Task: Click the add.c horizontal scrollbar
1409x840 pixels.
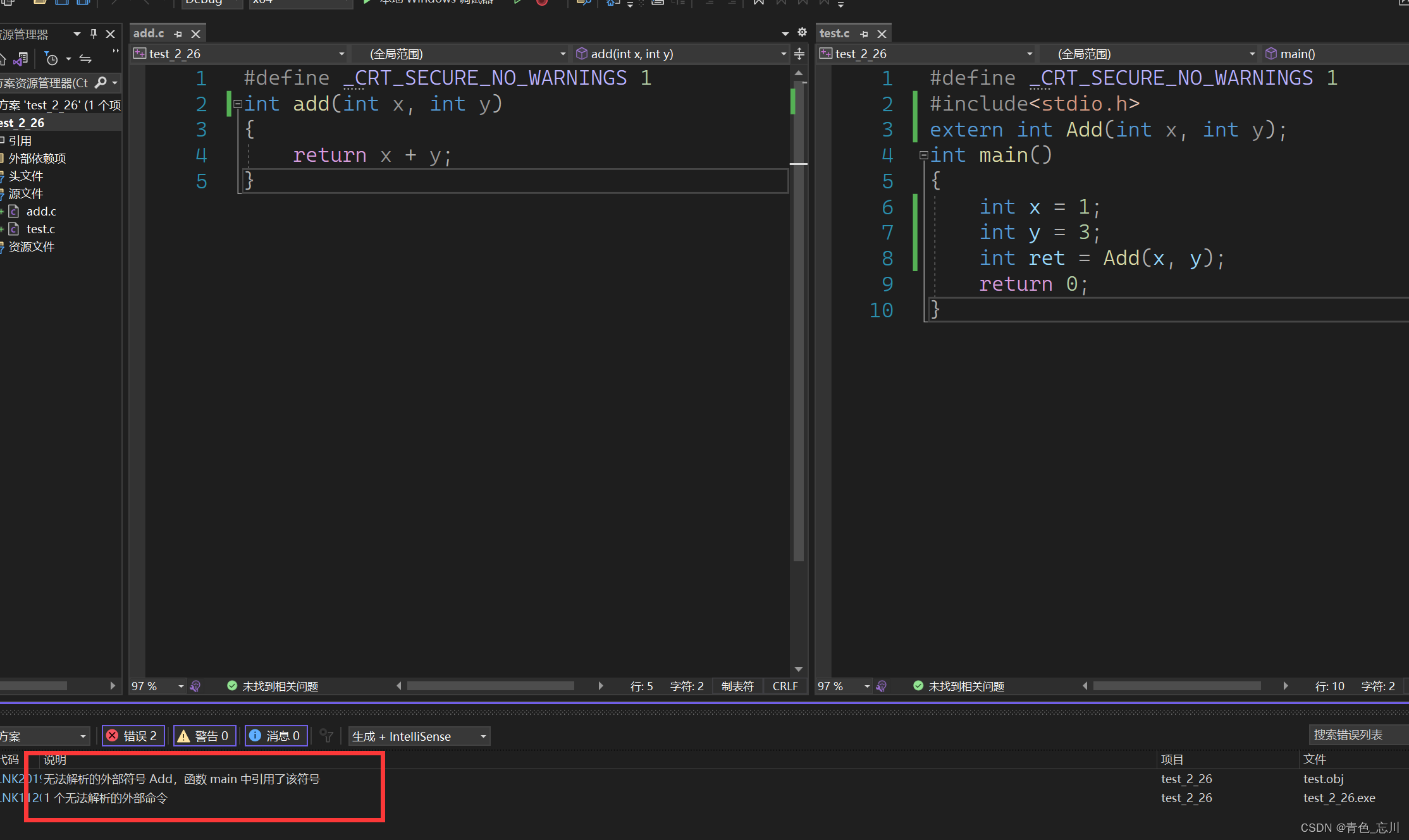Action: tap(491, 686)
